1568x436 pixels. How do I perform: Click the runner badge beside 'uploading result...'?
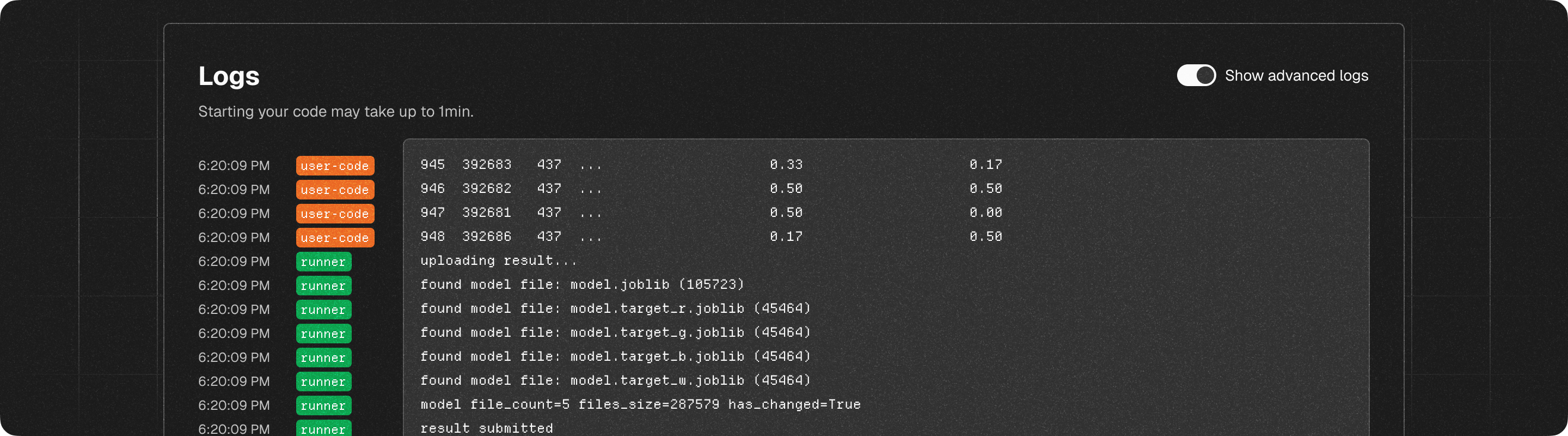coord(323,262)
